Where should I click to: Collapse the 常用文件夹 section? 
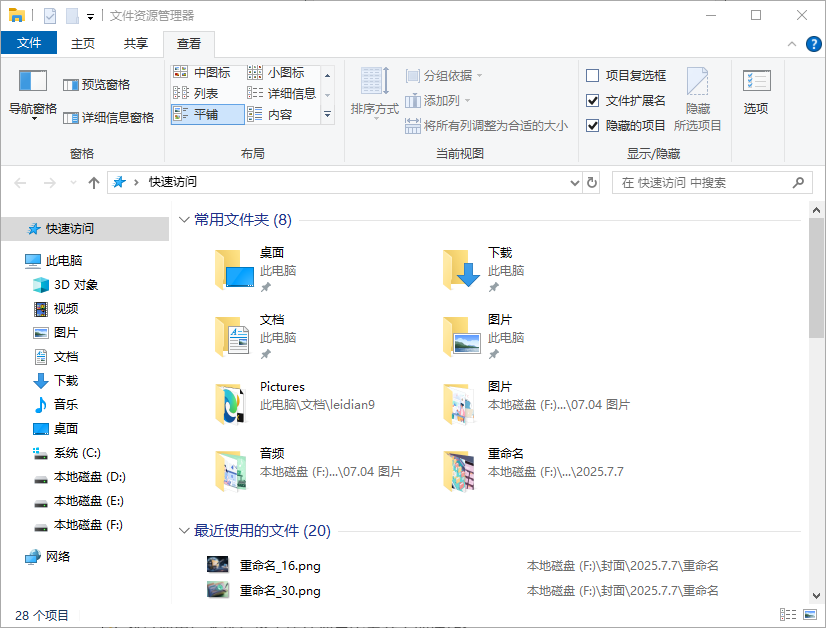pyautogui.click(x=184, y=219)
